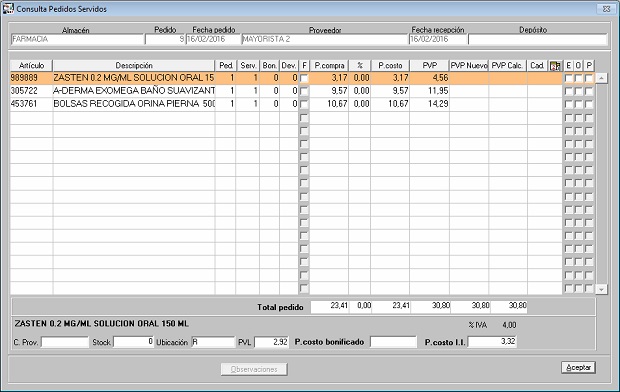Click the % IVA value 4,00
This screenshot has width=620, height=392.
(x=509, y=325)
